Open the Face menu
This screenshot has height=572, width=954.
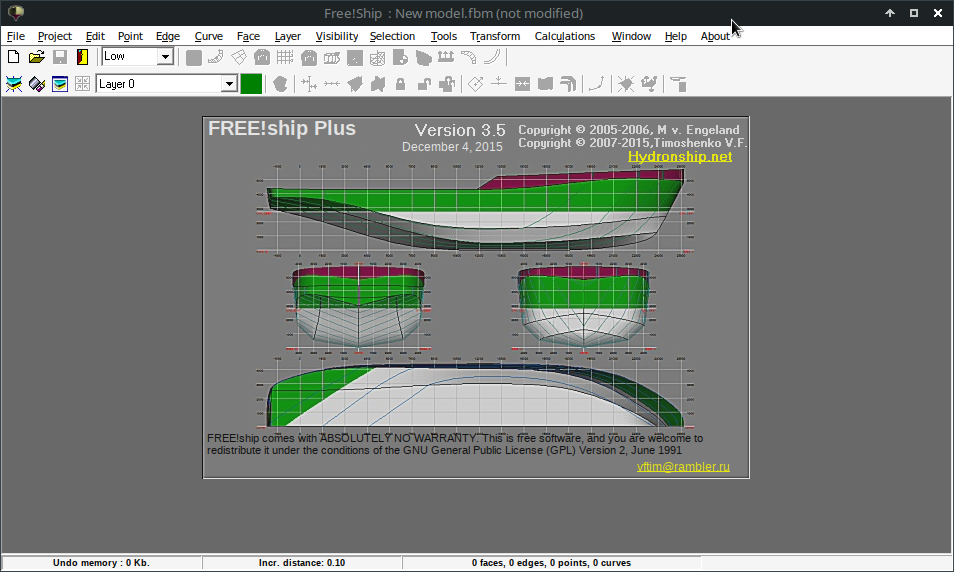pos(248,36)
